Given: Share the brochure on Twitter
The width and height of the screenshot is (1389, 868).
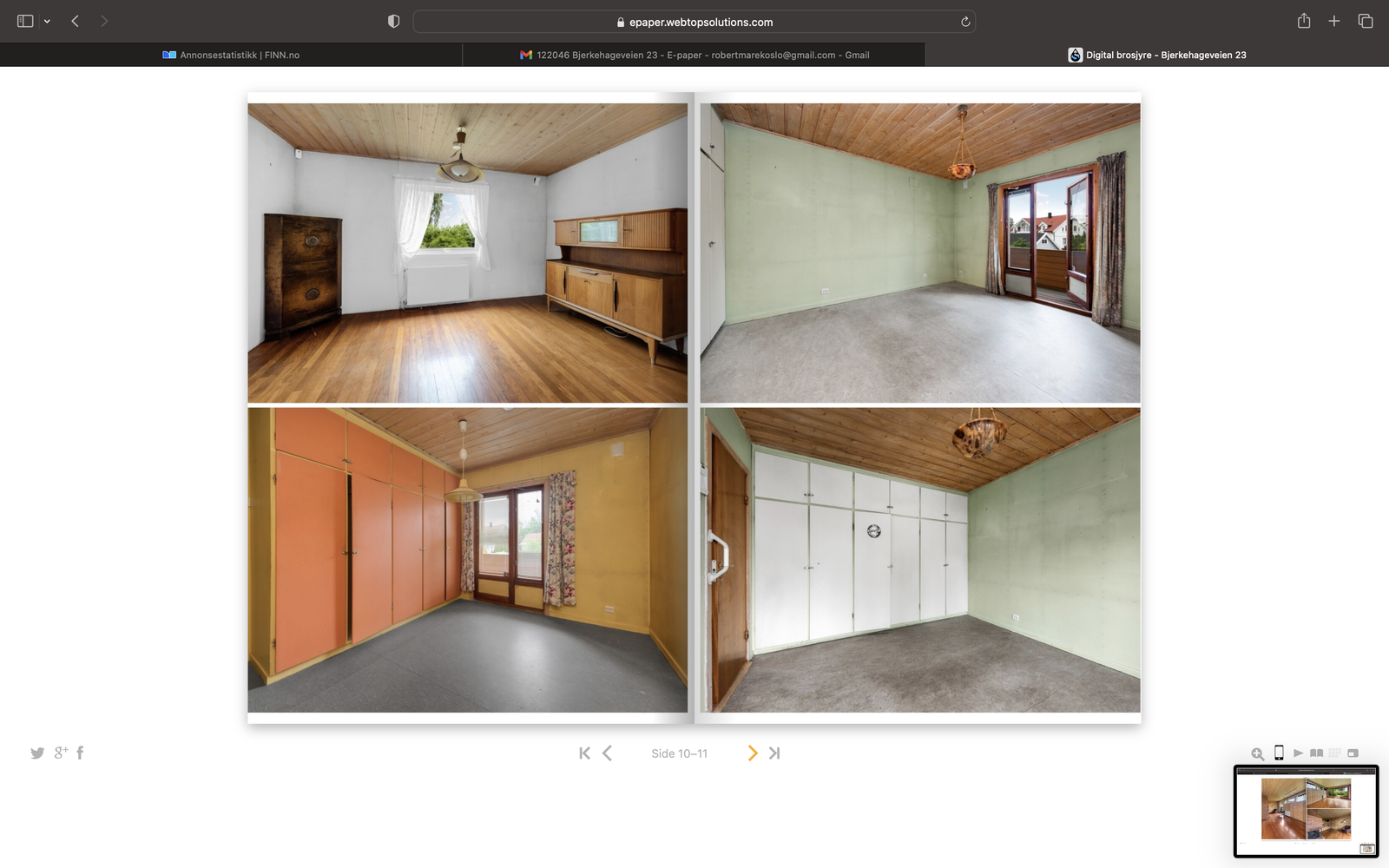Looking at the screenshot, I should pyautogui.click(x=37, y=753).
